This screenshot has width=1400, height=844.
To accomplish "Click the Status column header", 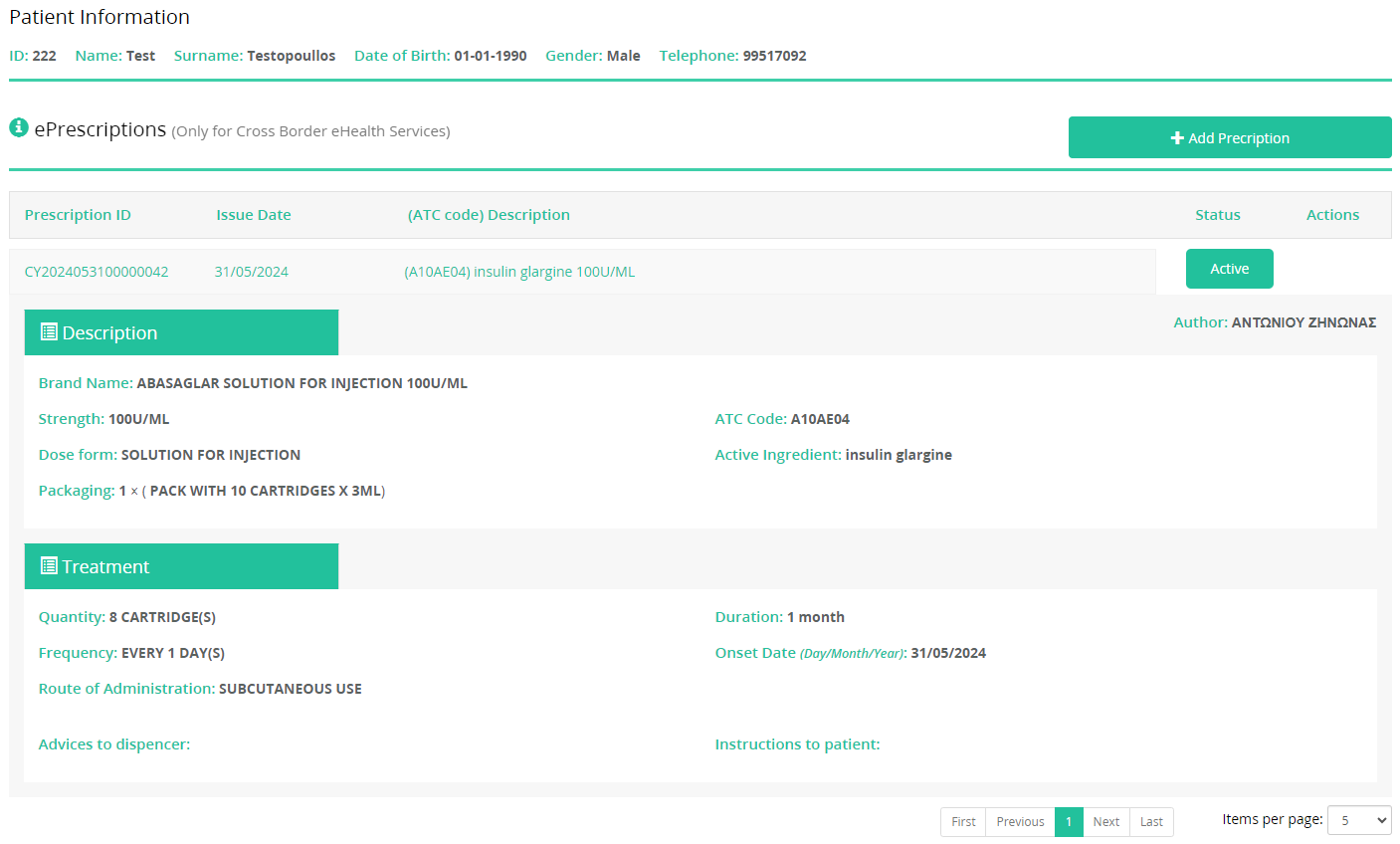I will pyautogui.click(x=1217, y=215).
